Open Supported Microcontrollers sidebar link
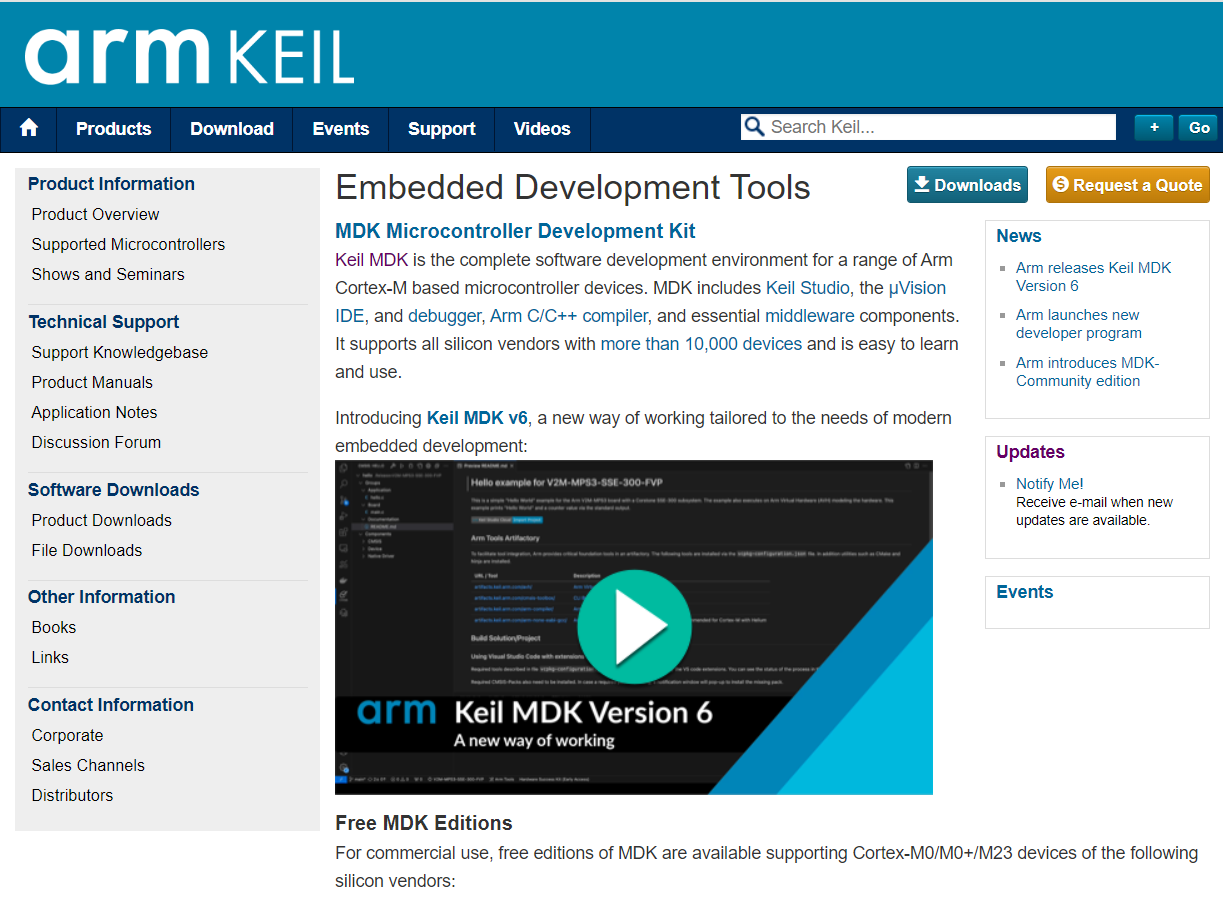 pyautogui.click(x=128, y=244)
